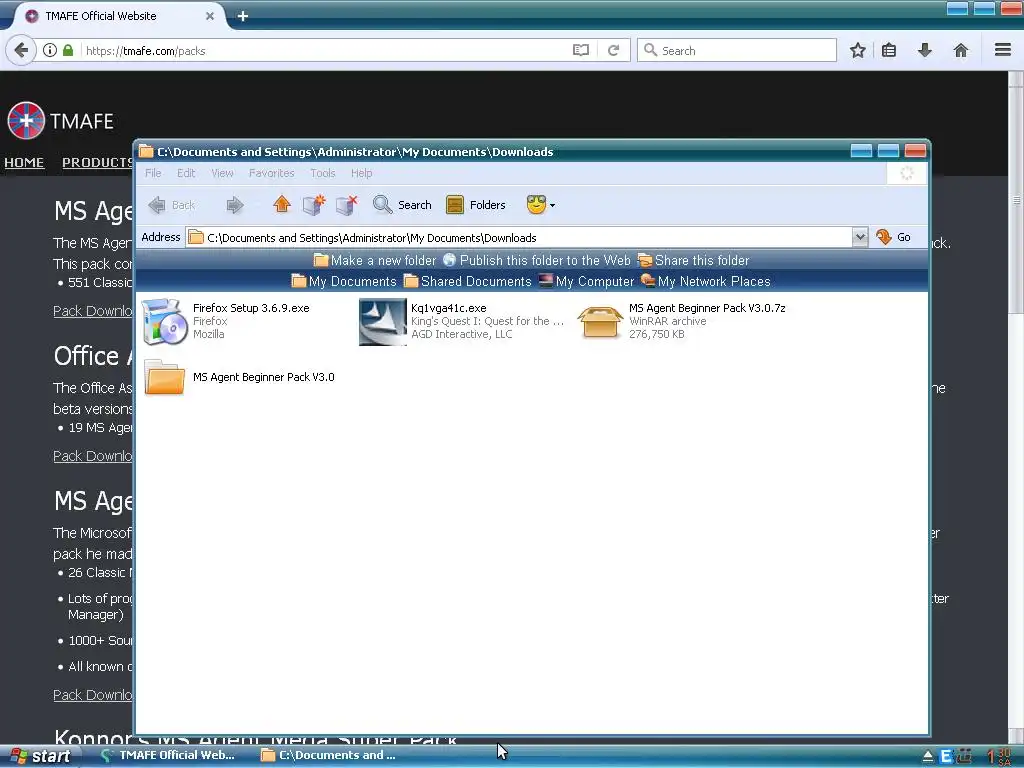This screenshot has width=1024, height=768.
Task: Click the bottom Pack Download link
Action: 93,695
